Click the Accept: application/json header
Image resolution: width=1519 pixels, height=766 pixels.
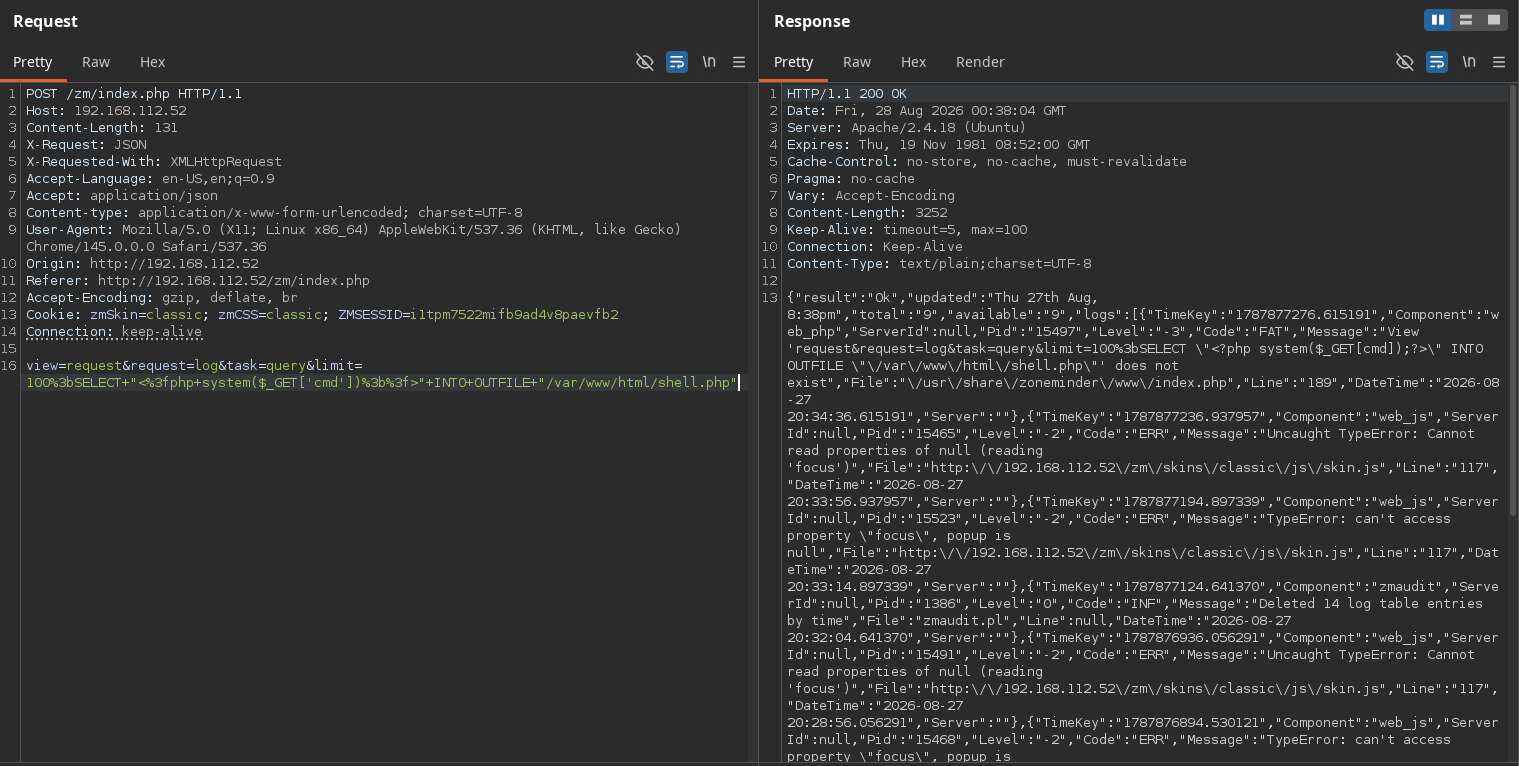tap(122, 196)
